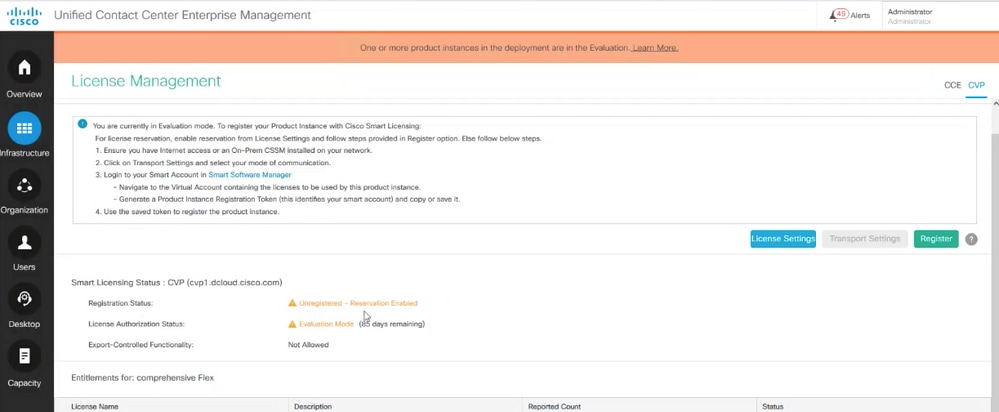The height and width of the screenshot is (412, 999).
Task: Click the blue info icon in instructions
Action: point(82,124)
